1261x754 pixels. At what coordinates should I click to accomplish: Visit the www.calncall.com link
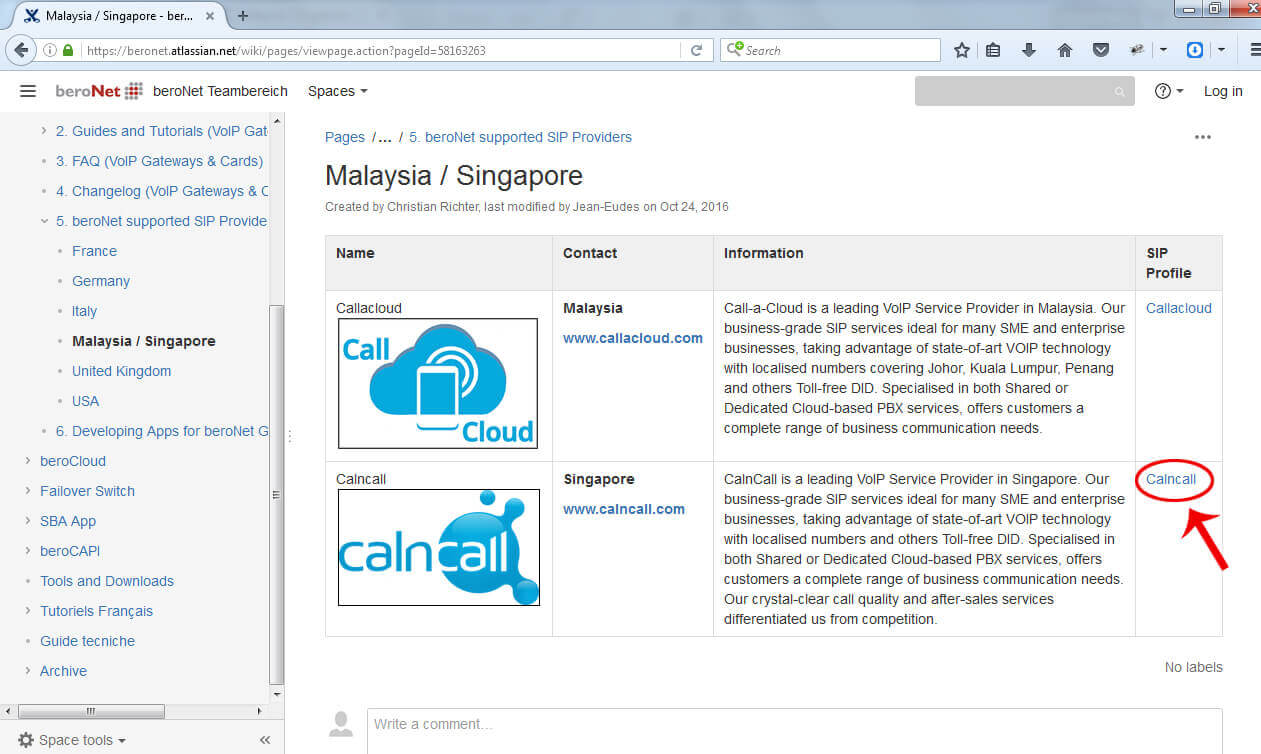coord(624,509)
